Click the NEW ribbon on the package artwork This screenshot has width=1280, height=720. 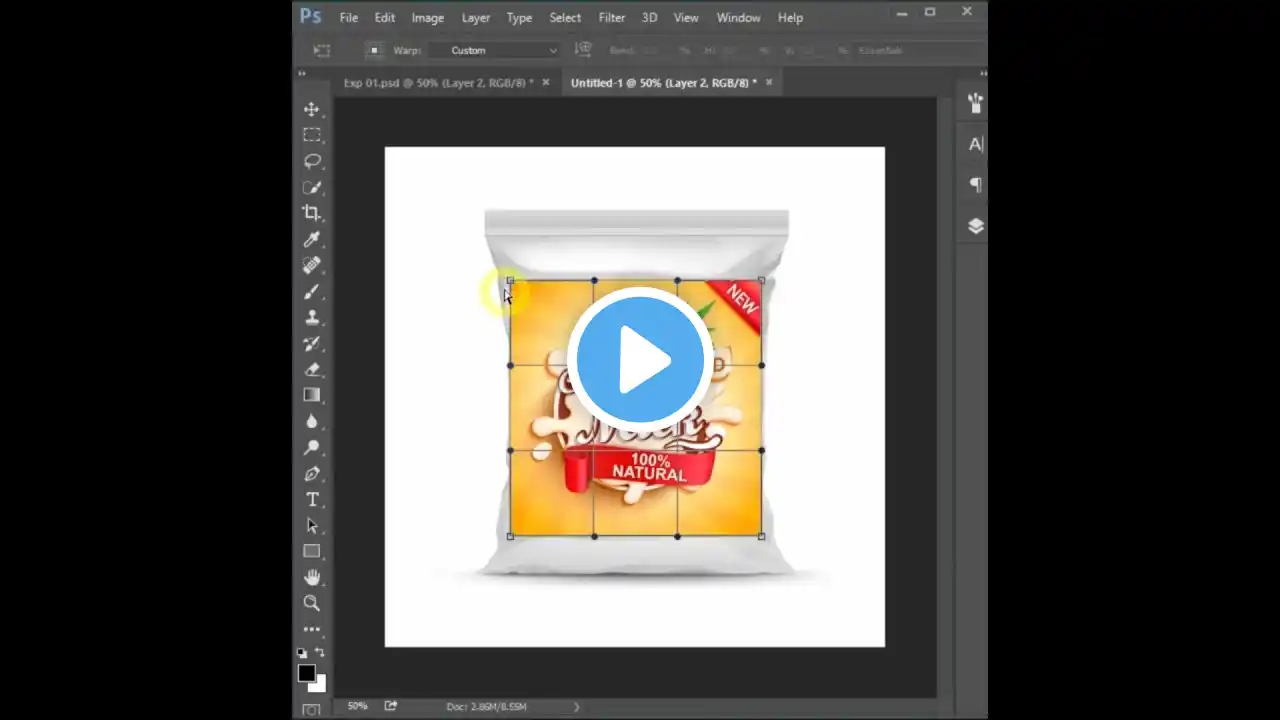coord(738,301)
